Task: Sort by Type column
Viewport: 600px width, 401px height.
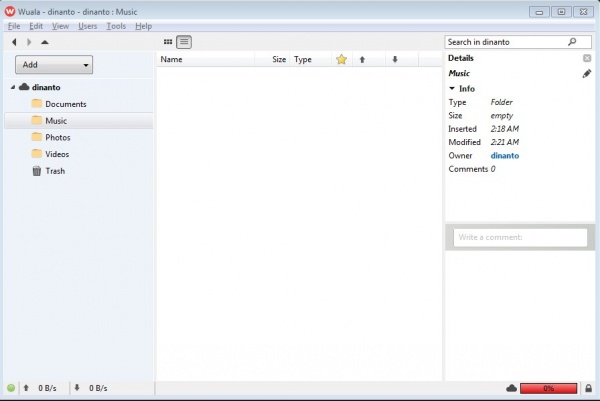Action: (x=311, y=59)
